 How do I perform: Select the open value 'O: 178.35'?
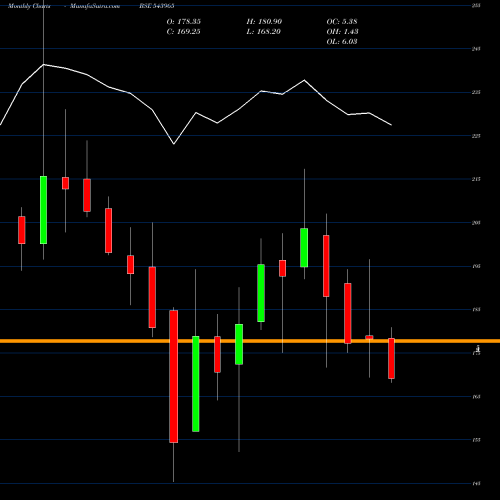coord(184,22)
